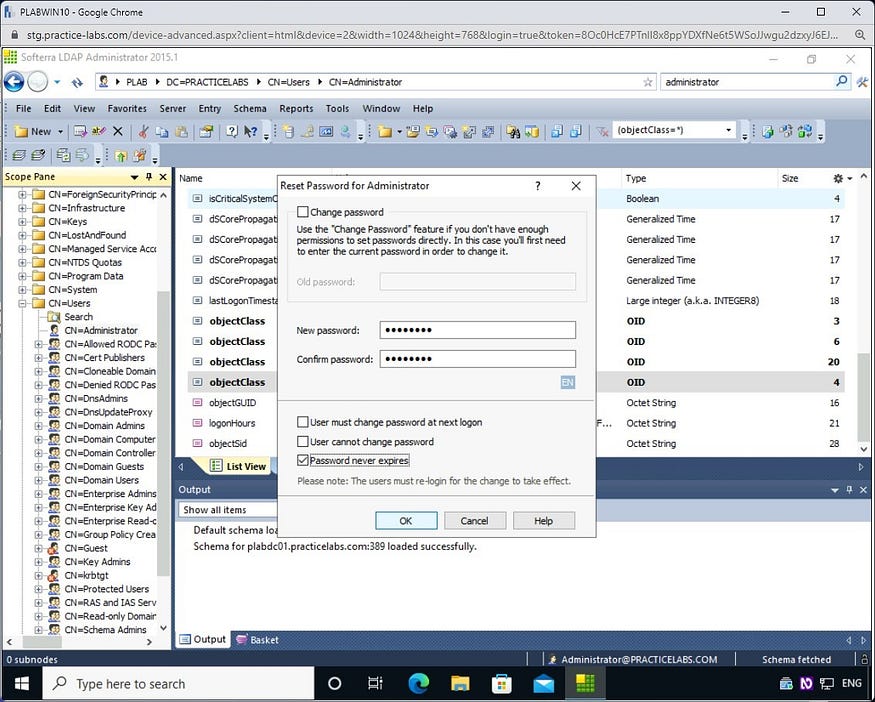Screen dimensions: 875x702
Task: Click the go up folder arrow icon
Action: point(121,155)
